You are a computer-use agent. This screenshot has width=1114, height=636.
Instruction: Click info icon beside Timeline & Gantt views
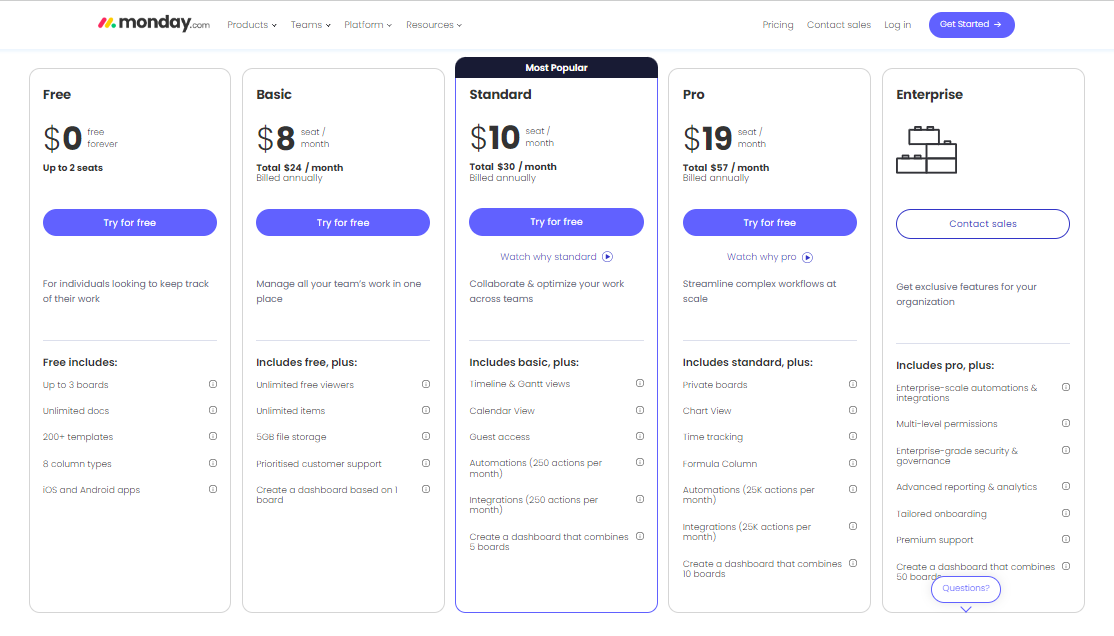(640, 384)
